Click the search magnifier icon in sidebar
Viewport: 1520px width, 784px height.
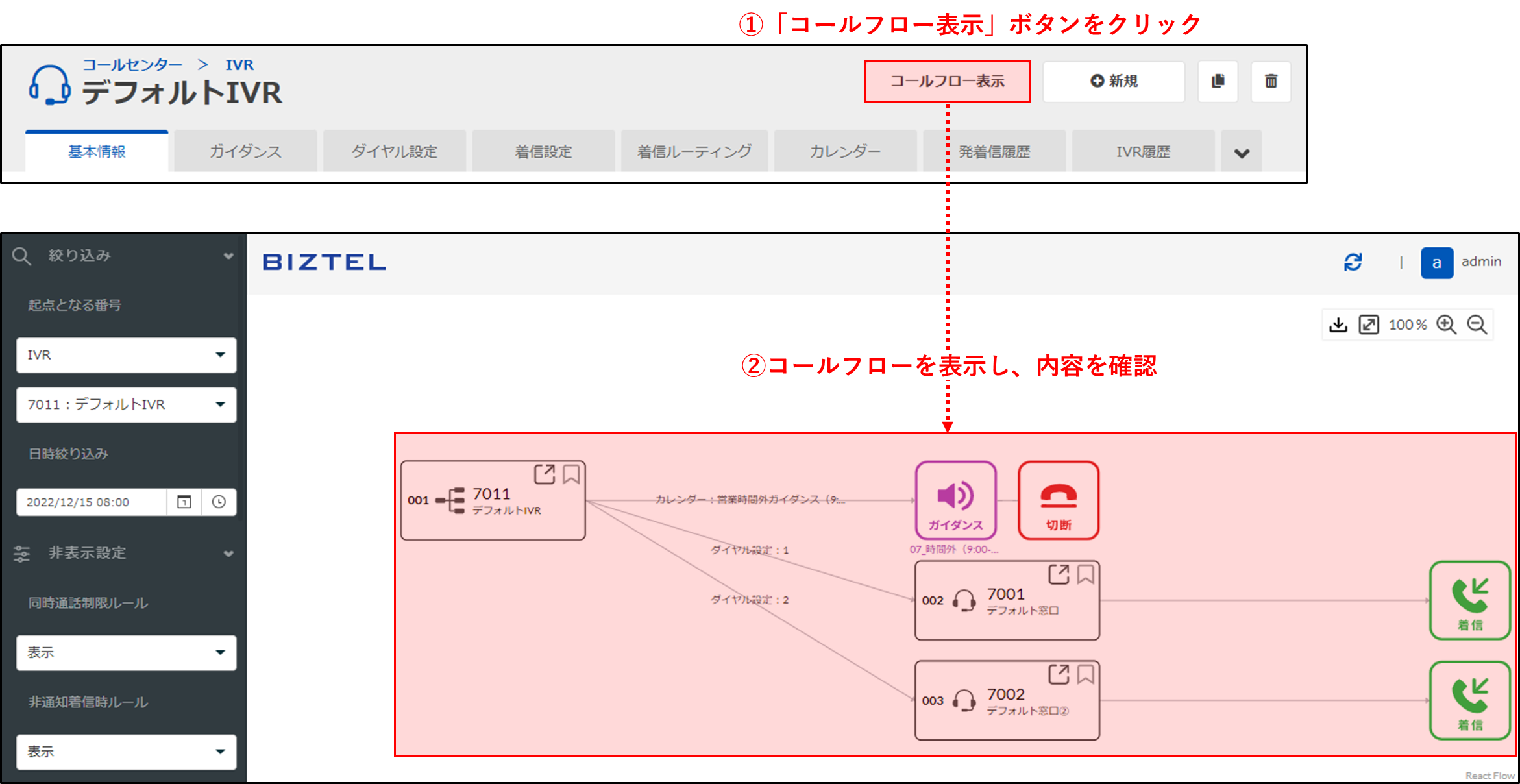coord(21,256)
